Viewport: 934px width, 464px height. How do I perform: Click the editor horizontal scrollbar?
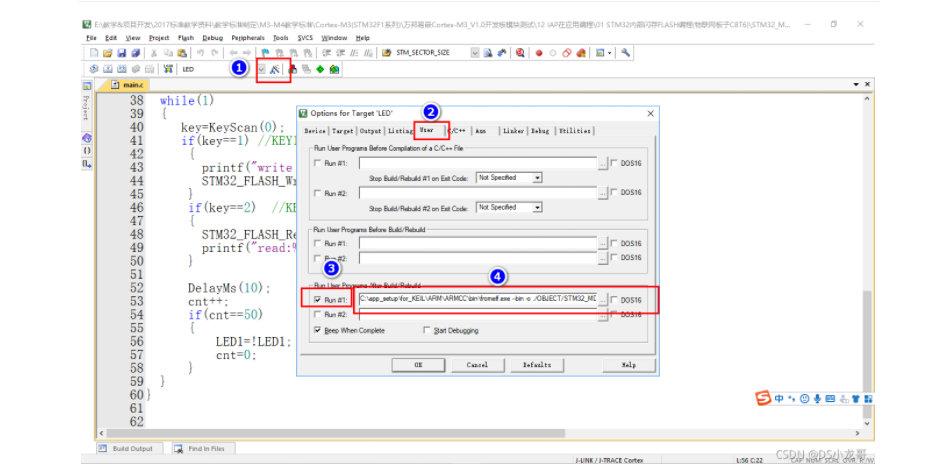click(335, 433)
